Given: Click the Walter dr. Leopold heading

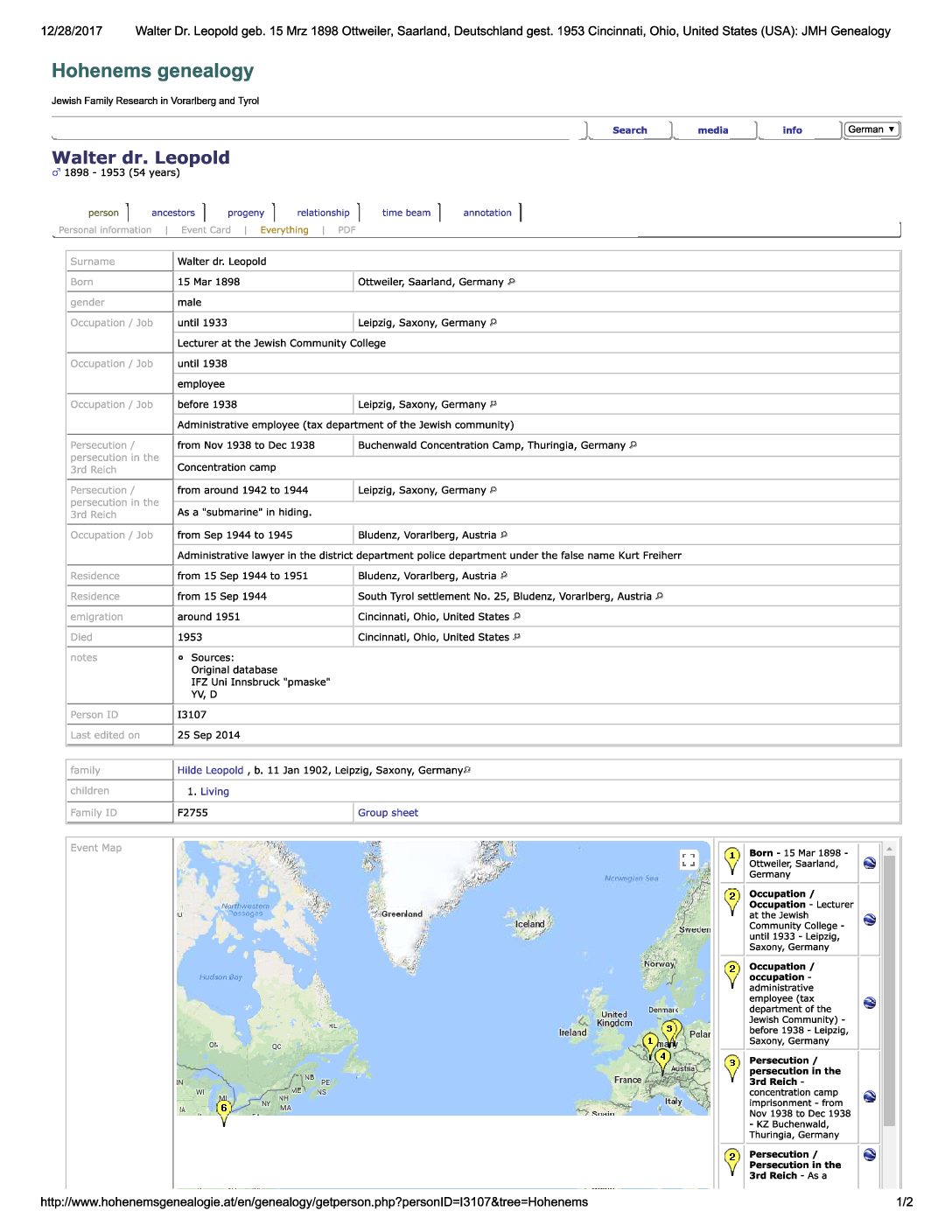Looking at the screenshot, I should (141, 157).
